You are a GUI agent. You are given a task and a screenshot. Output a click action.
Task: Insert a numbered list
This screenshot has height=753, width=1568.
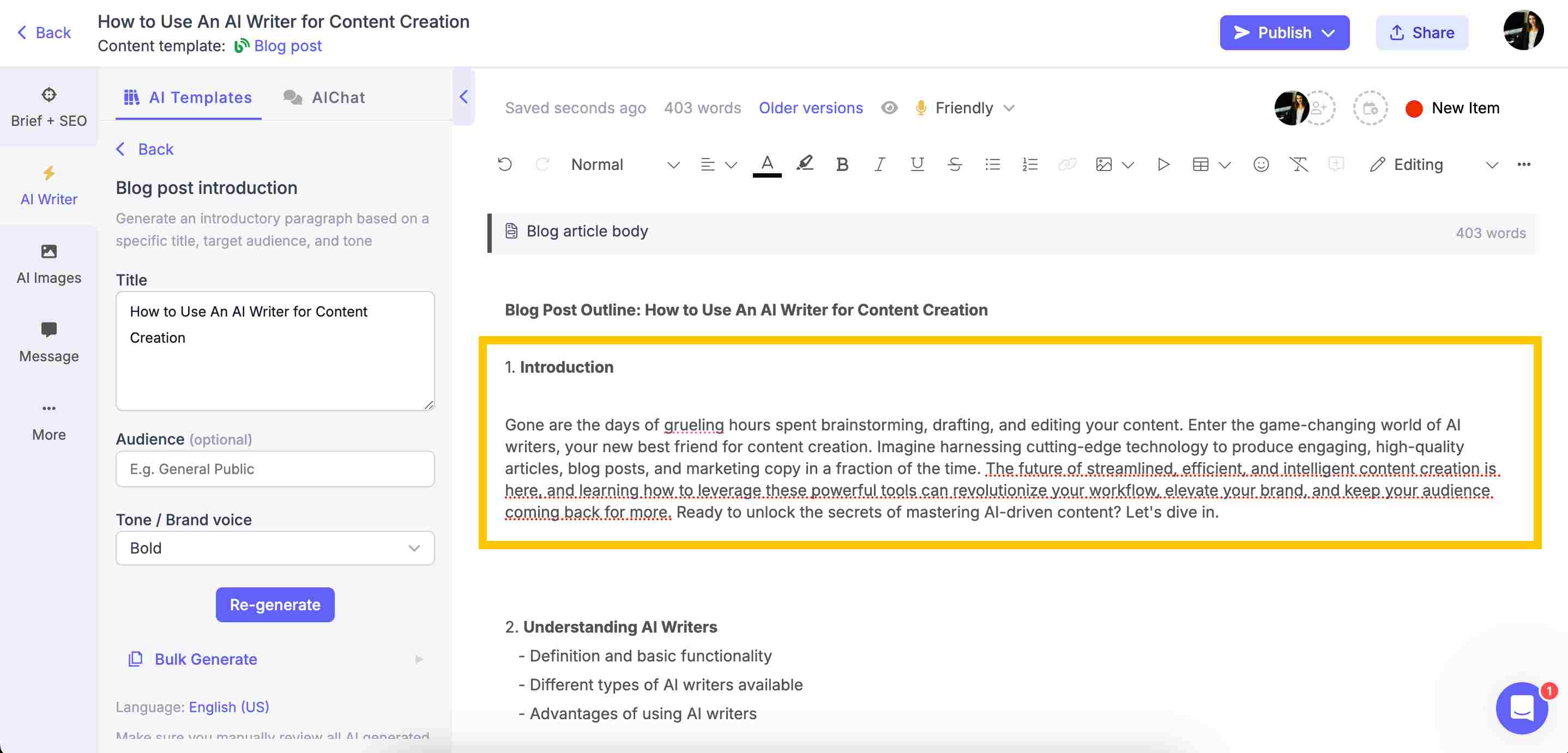tap(1029, 164)
